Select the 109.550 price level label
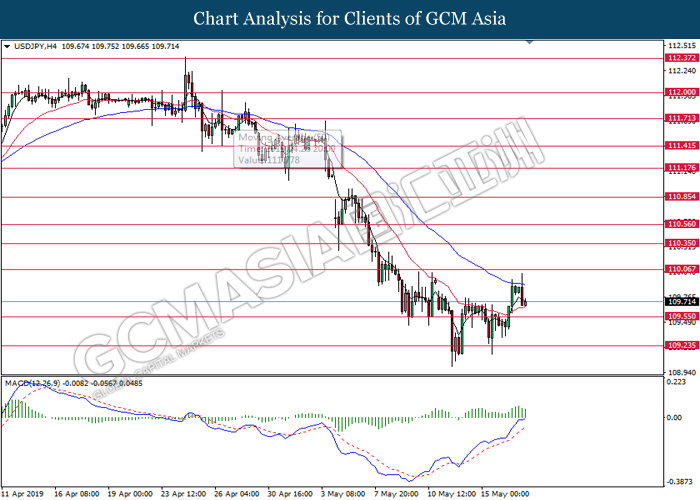The image size is (700, 500). point(681,317)
